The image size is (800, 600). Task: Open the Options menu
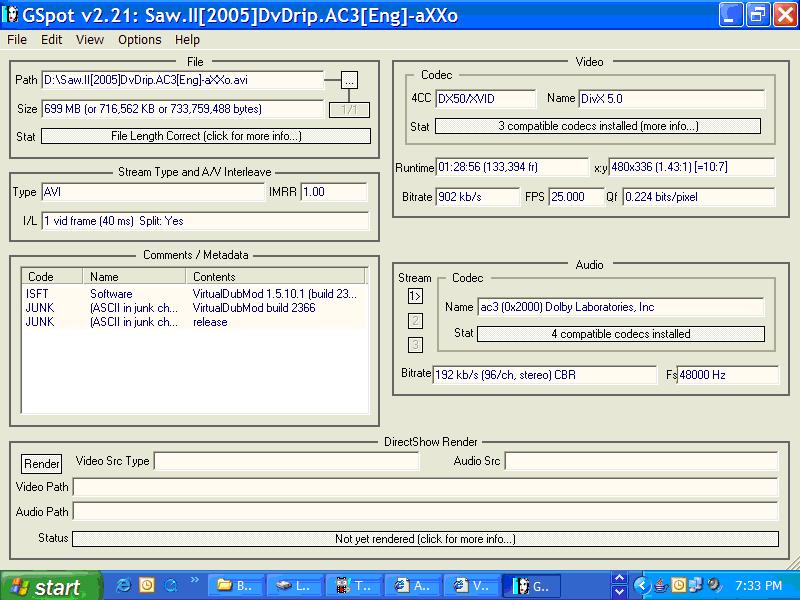tap(139, 40)
